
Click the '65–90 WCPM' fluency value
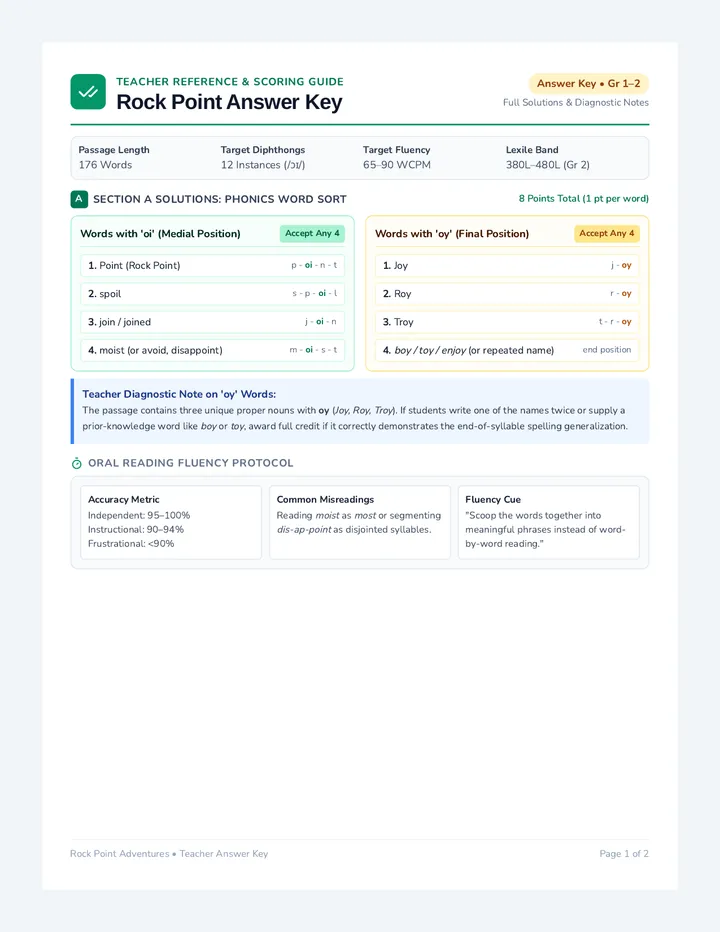pyautogui.click(x=397, y=165)
